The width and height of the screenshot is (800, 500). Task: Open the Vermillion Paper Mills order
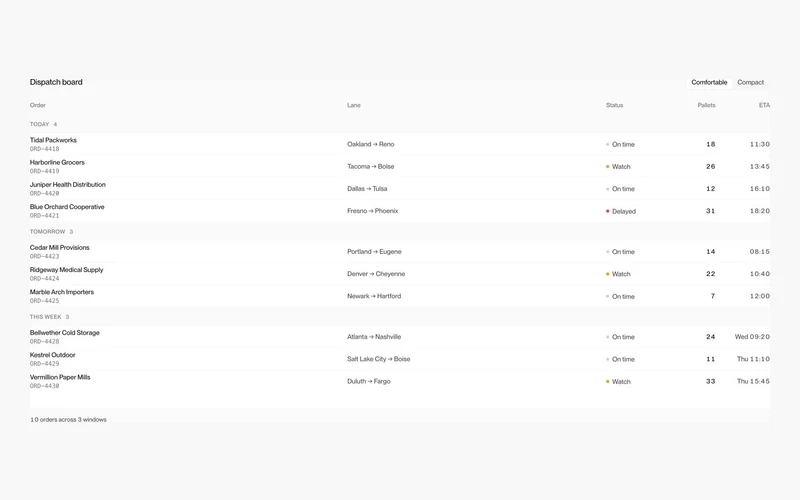60,377
